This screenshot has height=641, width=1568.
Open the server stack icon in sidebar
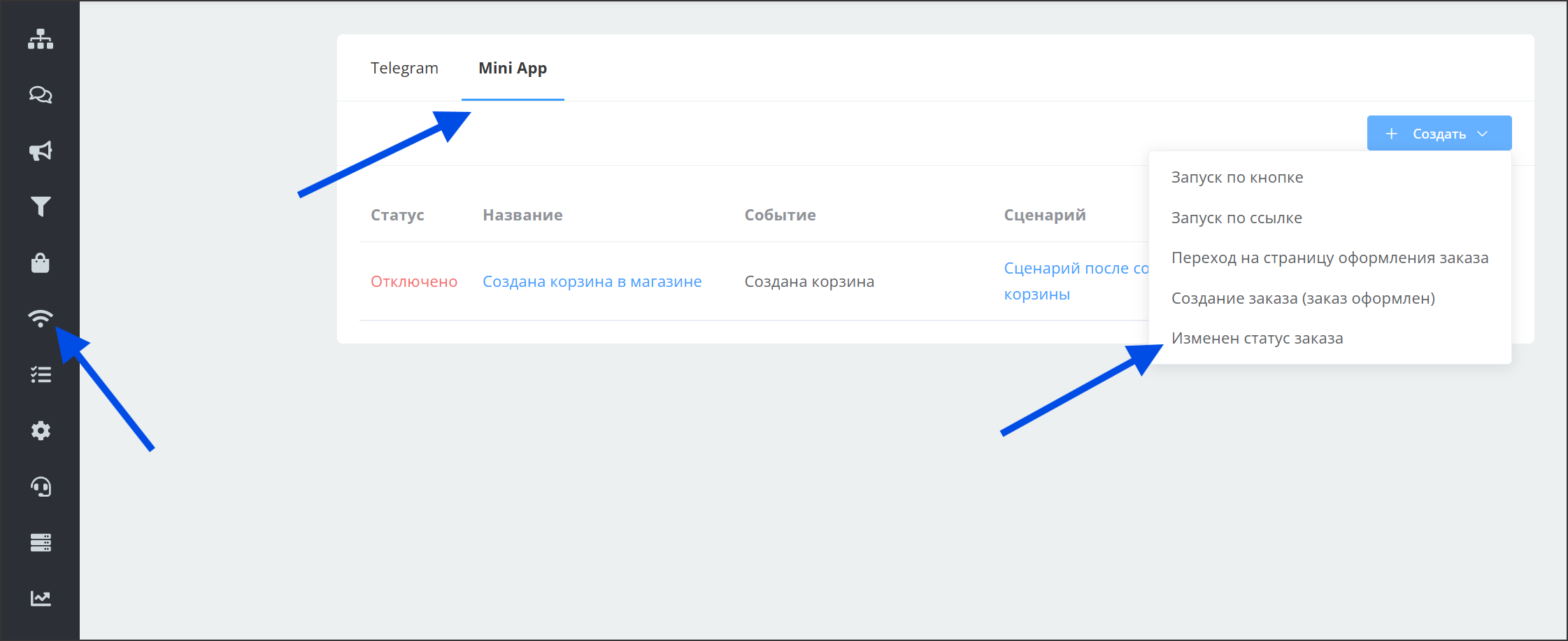pyautogui.click(x=41, y=542)
